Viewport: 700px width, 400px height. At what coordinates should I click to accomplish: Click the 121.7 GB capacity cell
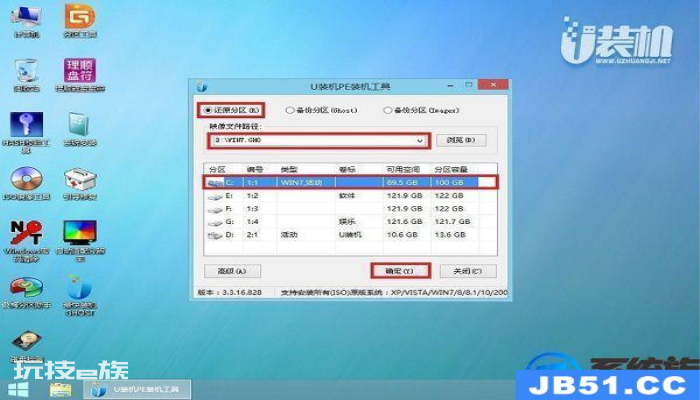tap(452, 221)
